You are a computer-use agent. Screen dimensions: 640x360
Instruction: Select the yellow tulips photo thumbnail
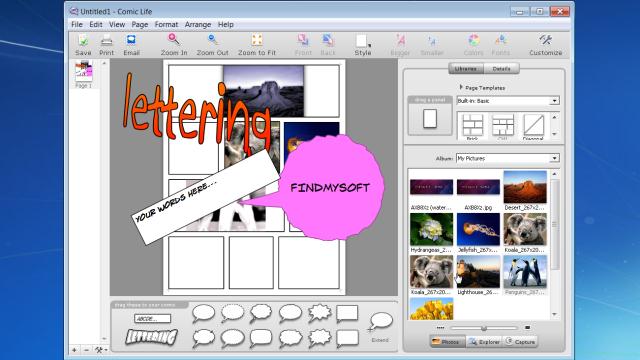pos(431,309)
